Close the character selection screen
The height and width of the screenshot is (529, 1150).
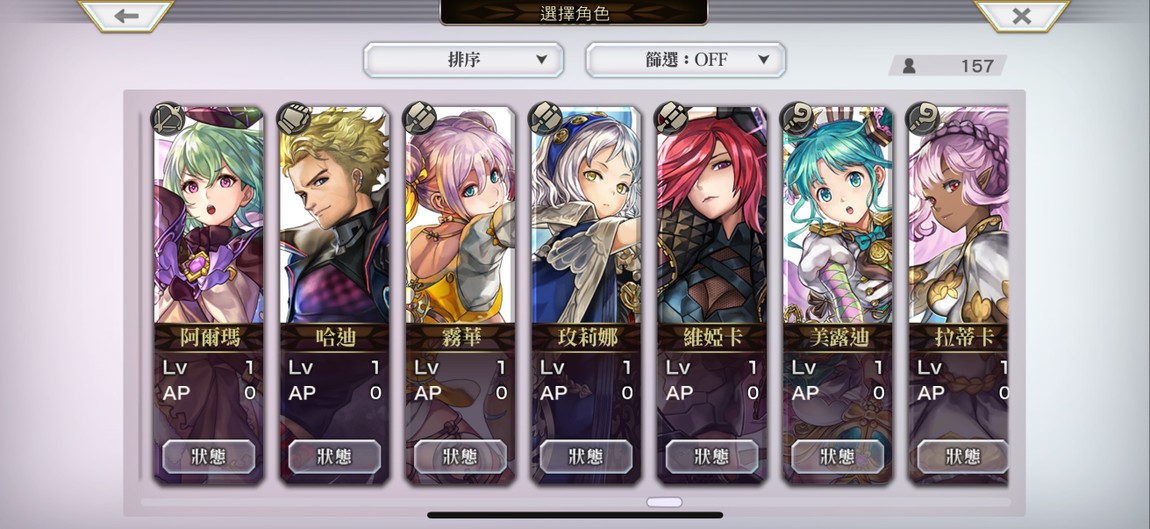coord(1022,15)
